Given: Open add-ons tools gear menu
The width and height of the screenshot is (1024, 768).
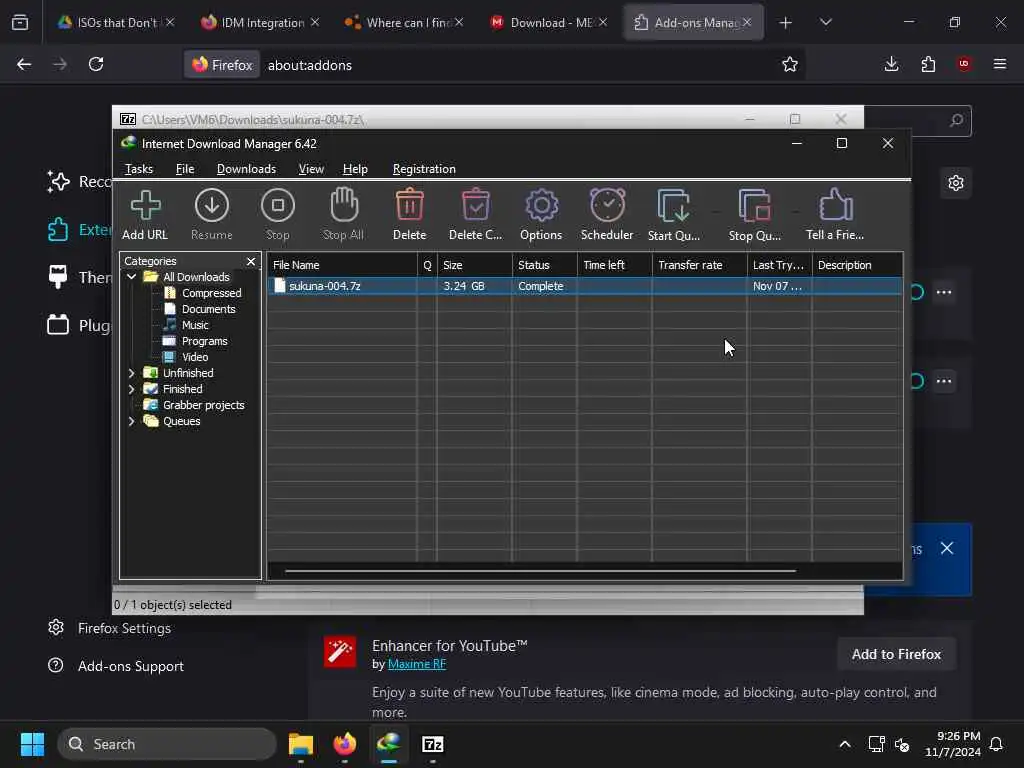Looking at the screenshot, I should (956, 183).
